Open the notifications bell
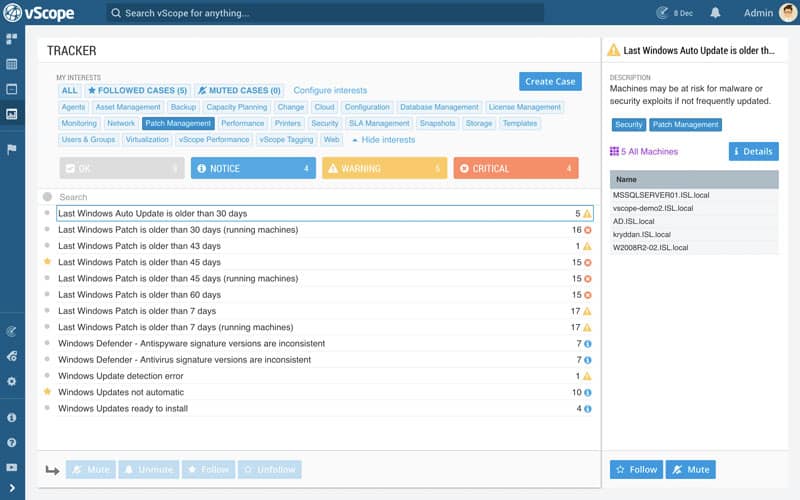The height and width of the screenshot is (500, 800). pyautogui.click(x=715, y=13)
